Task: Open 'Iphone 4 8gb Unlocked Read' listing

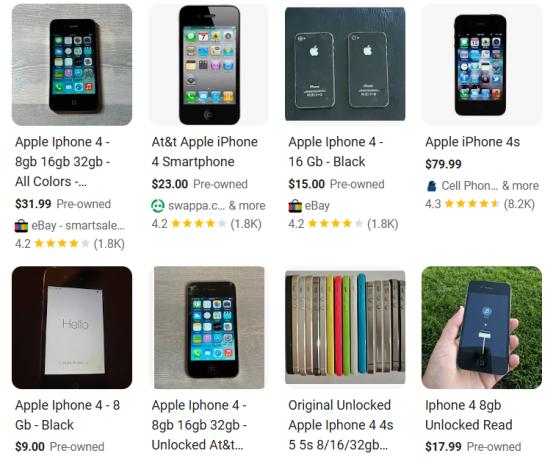Action: 468,415
